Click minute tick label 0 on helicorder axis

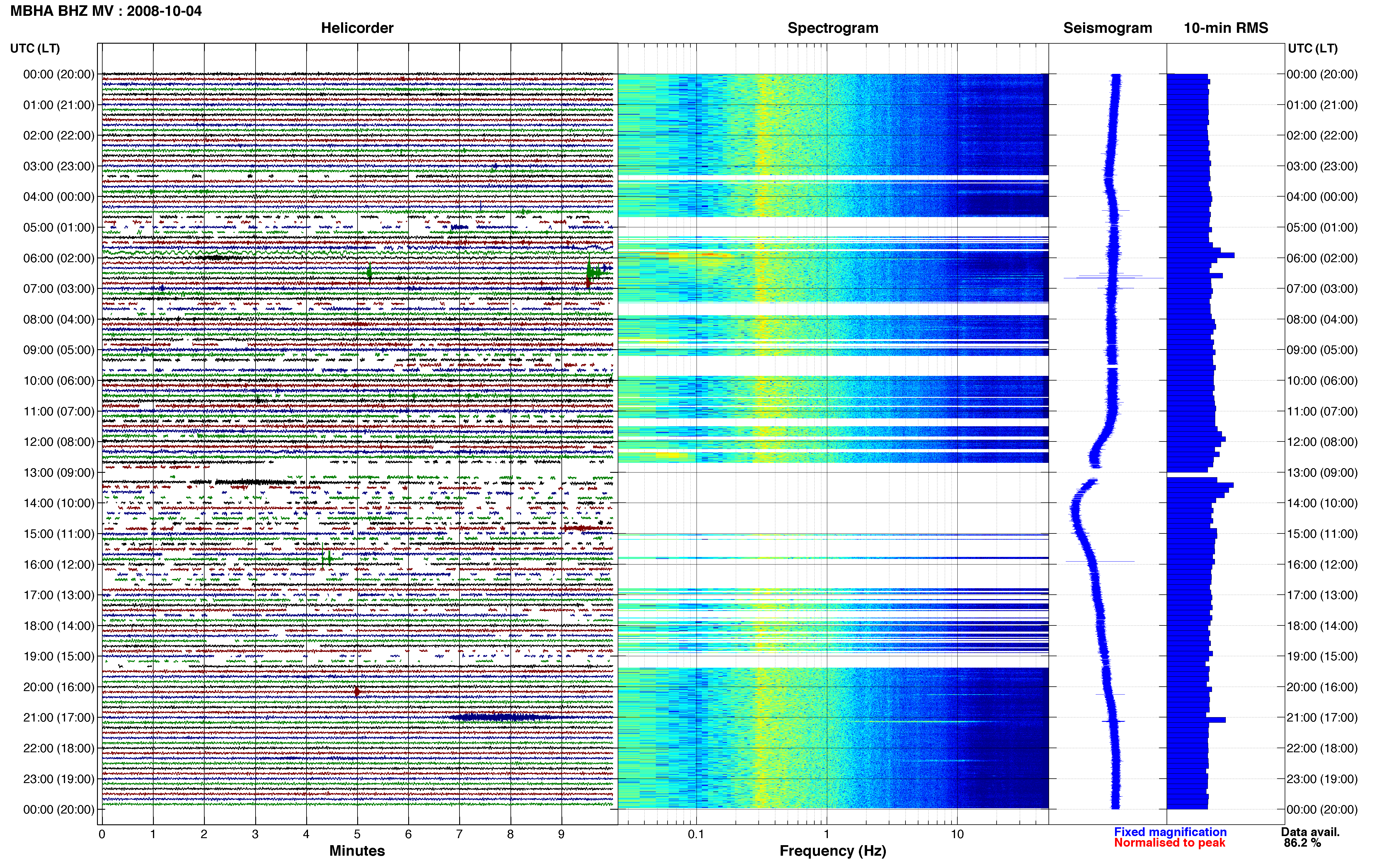pyautogui.click(x=102, y=835)
